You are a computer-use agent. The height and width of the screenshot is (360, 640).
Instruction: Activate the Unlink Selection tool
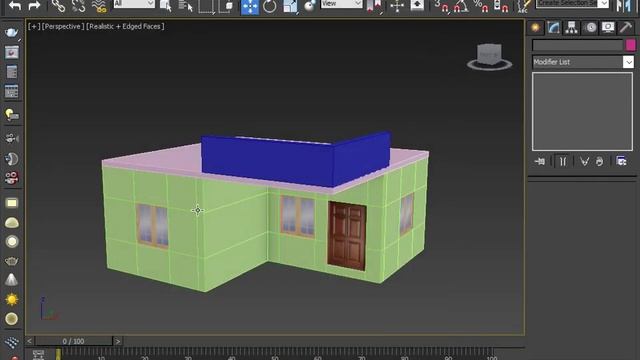78,6
